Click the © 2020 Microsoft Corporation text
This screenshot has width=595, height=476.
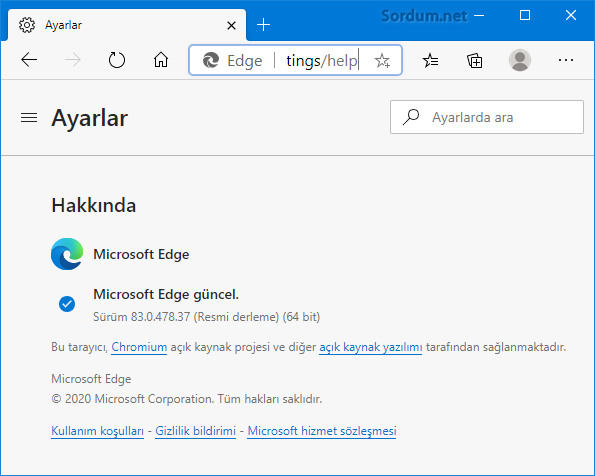[187, 399]
